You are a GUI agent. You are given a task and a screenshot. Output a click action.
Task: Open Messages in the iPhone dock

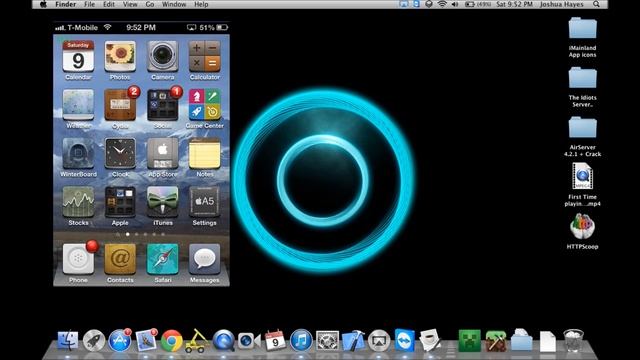click(x=204, y=260)
